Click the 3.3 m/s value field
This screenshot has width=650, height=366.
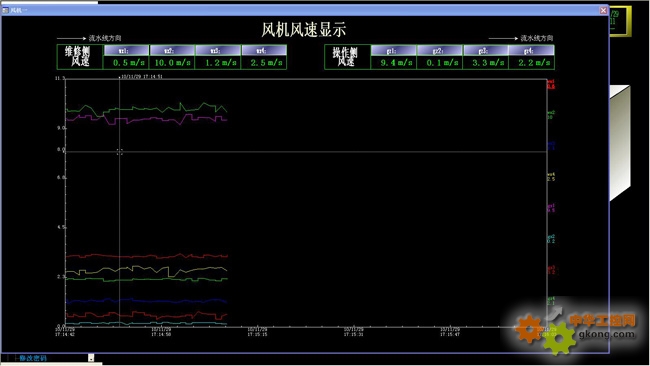click(485, 63)
